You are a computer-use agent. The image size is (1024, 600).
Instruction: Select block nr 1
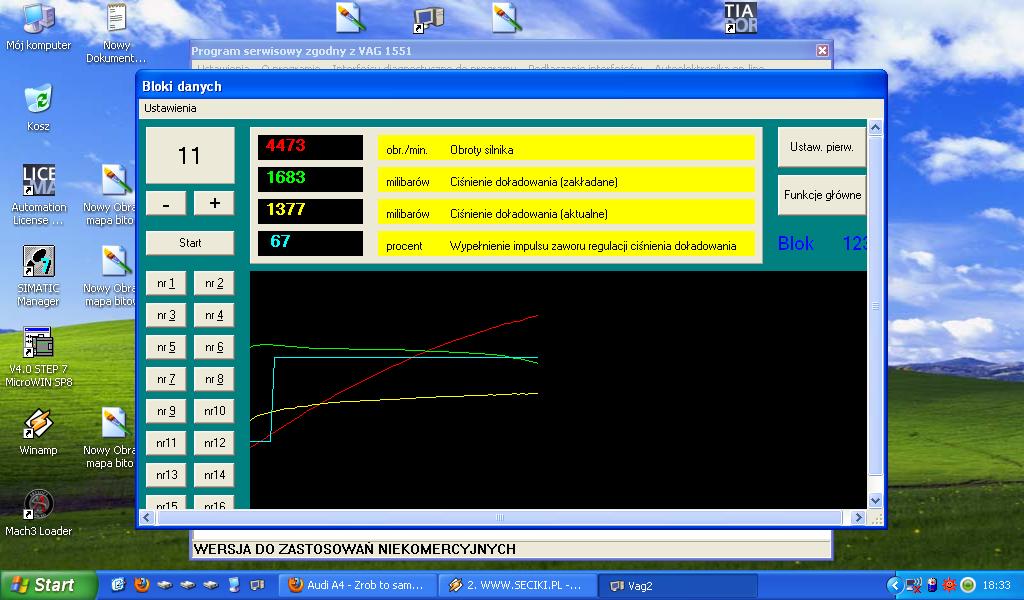pyautogui.click(x=166, y=283)
